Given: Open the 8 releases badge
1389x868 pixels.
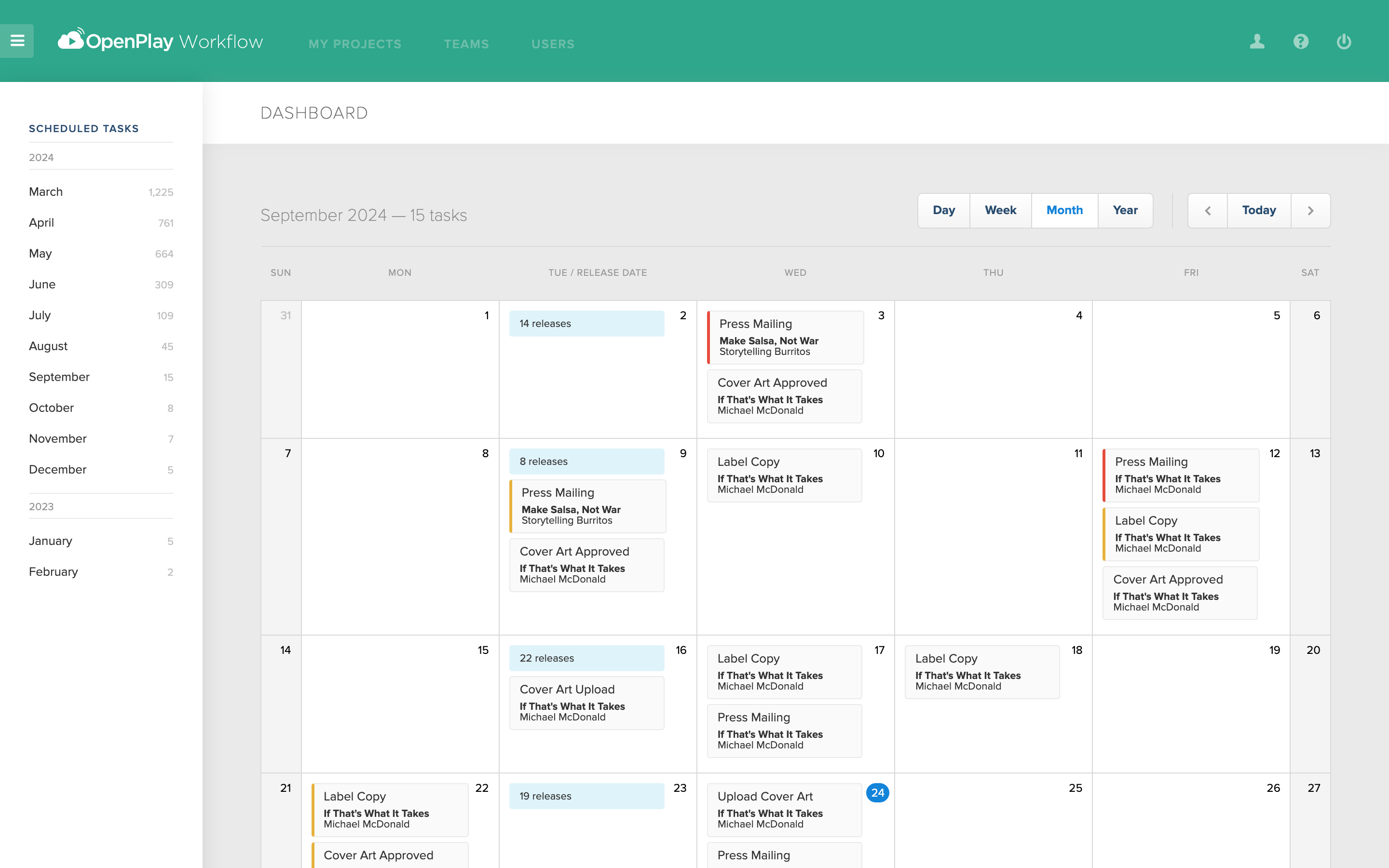Looking at the screenshot, I should click(x=586, y=461).
